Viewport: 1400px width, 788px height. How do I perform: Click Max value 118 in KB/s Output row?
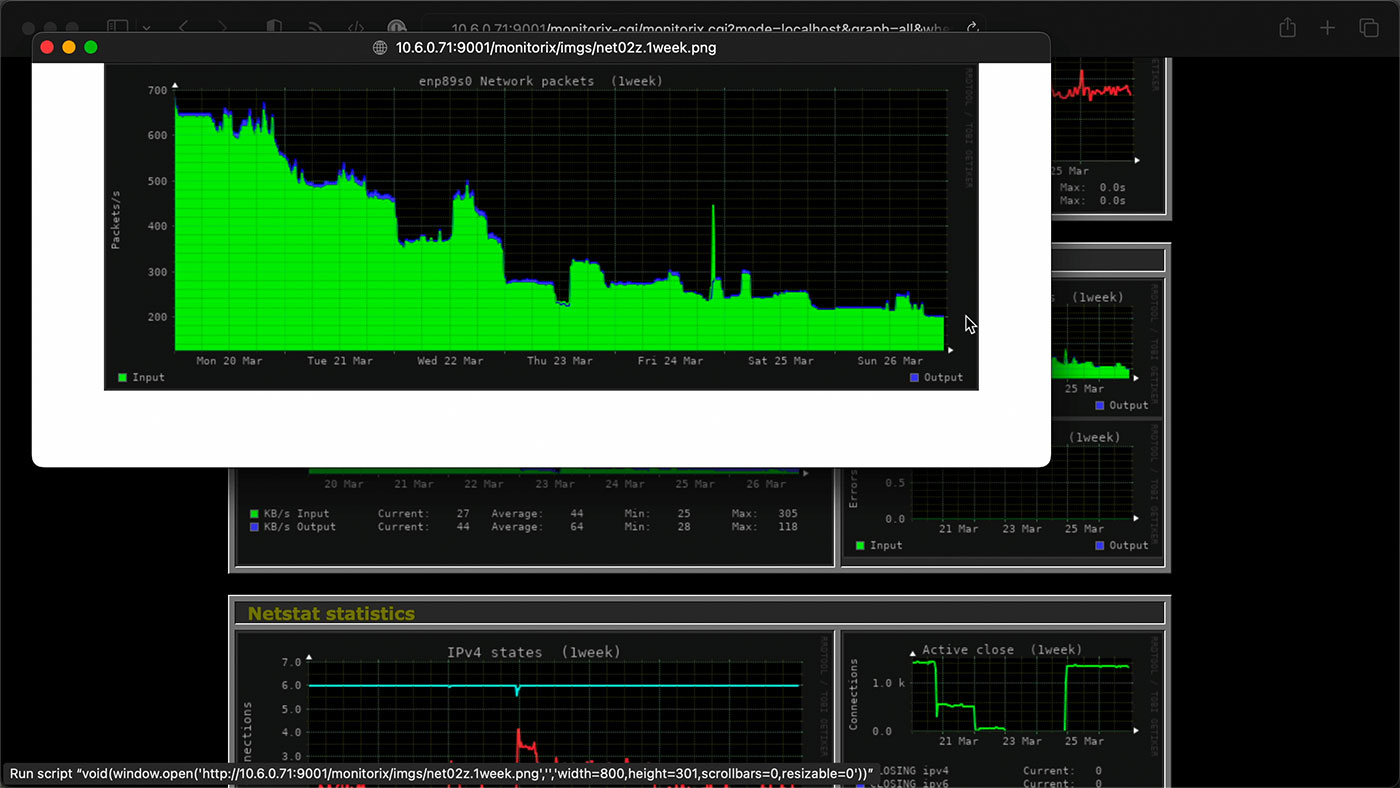(x=786, y=527)
